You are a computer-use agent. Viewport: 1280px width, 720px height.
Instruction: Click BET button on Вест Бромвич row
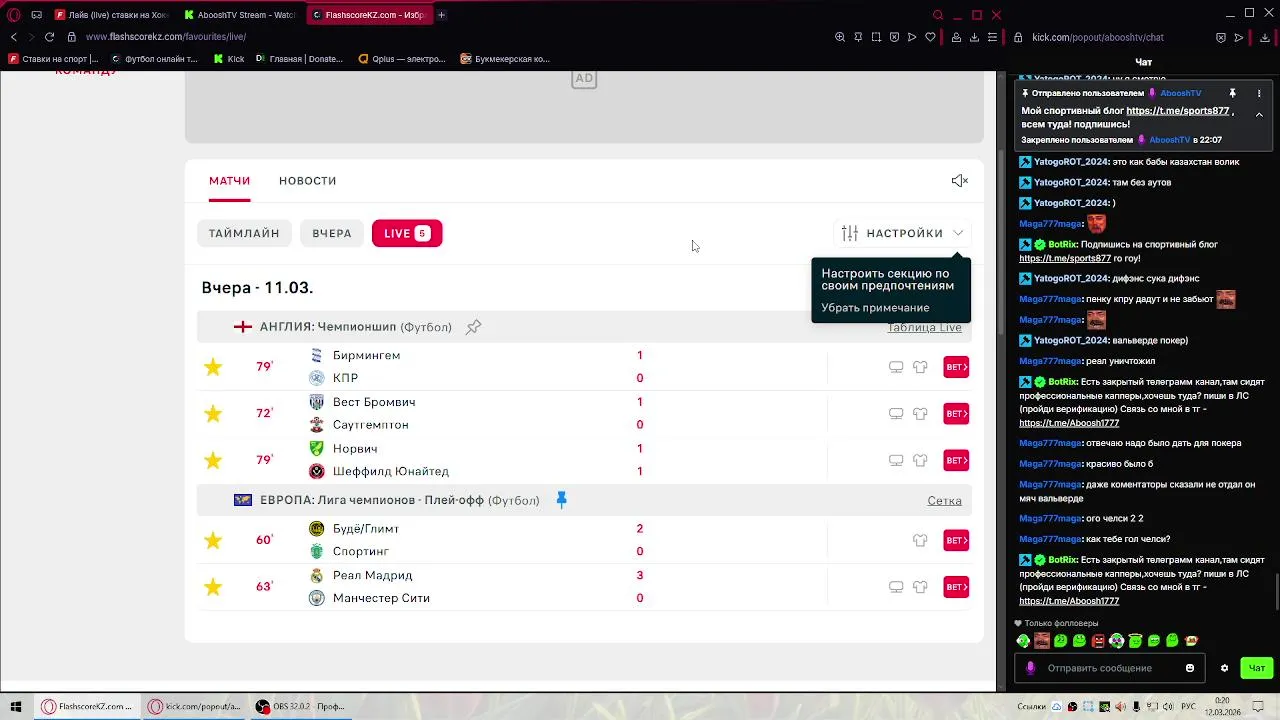pyautogui.click(x=956, y=413)
